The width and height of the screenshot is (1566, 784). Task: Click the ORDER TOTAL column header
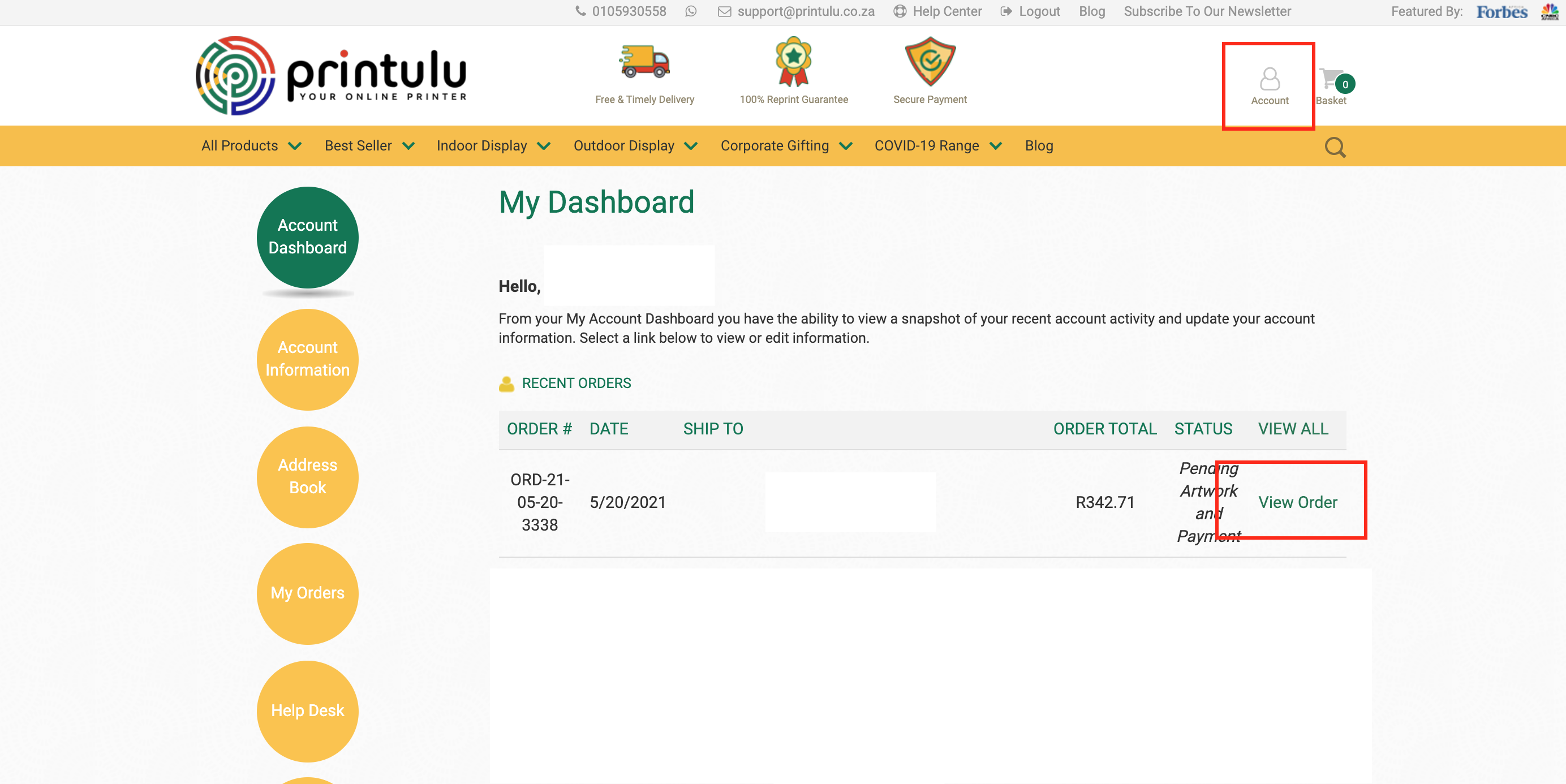pyautogui.click(x=1104, y=429)
